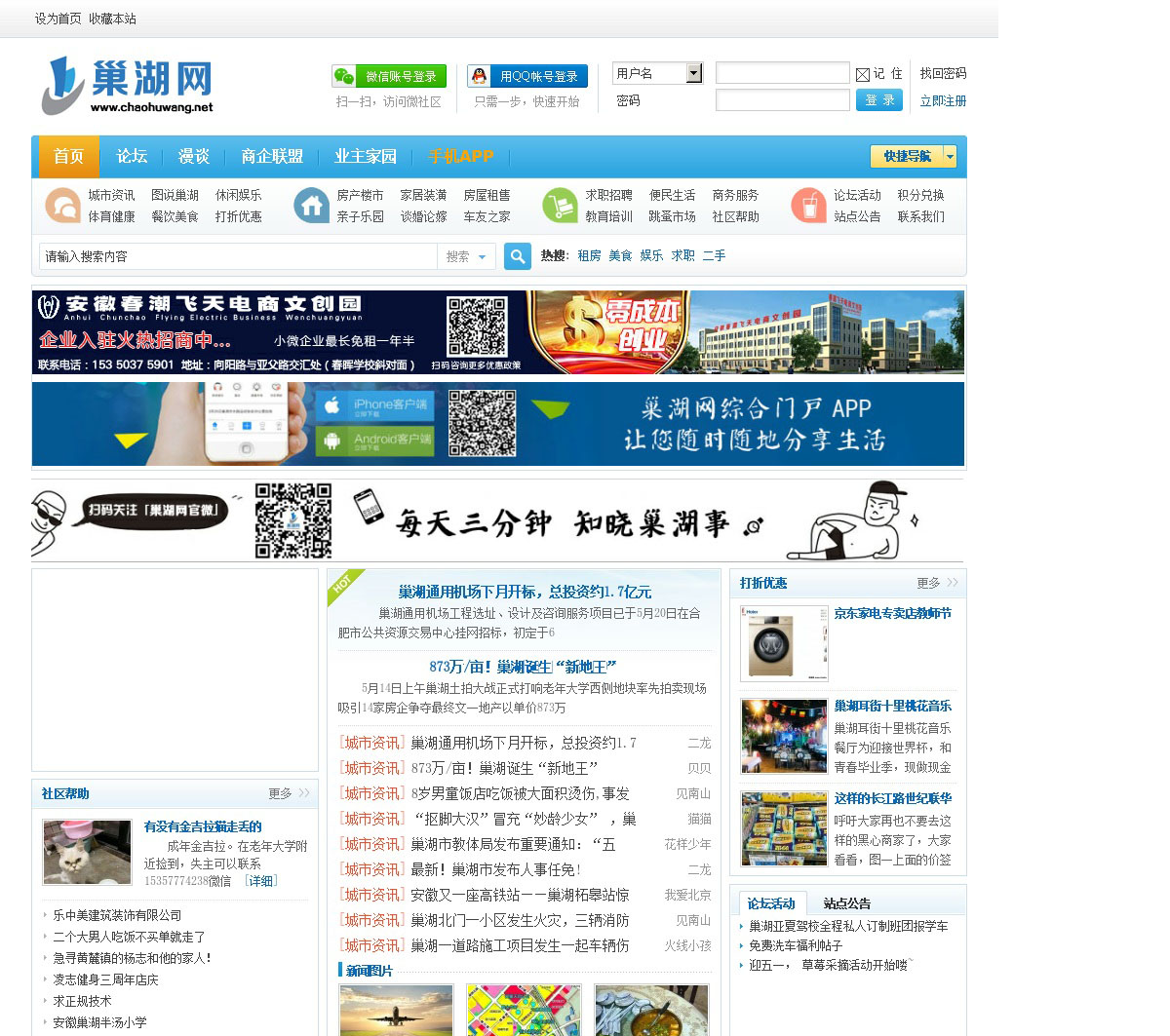Click the 每天三分钟 知晓巢湖事 banner
This screenshot has width=1170, height=1036.
(498, 520)
